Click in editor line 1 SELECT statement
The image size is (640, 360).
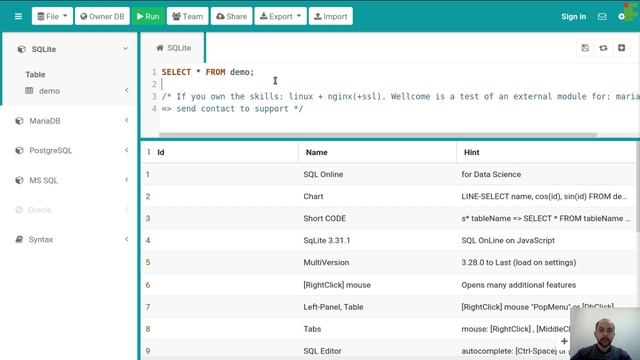(208, 72)
